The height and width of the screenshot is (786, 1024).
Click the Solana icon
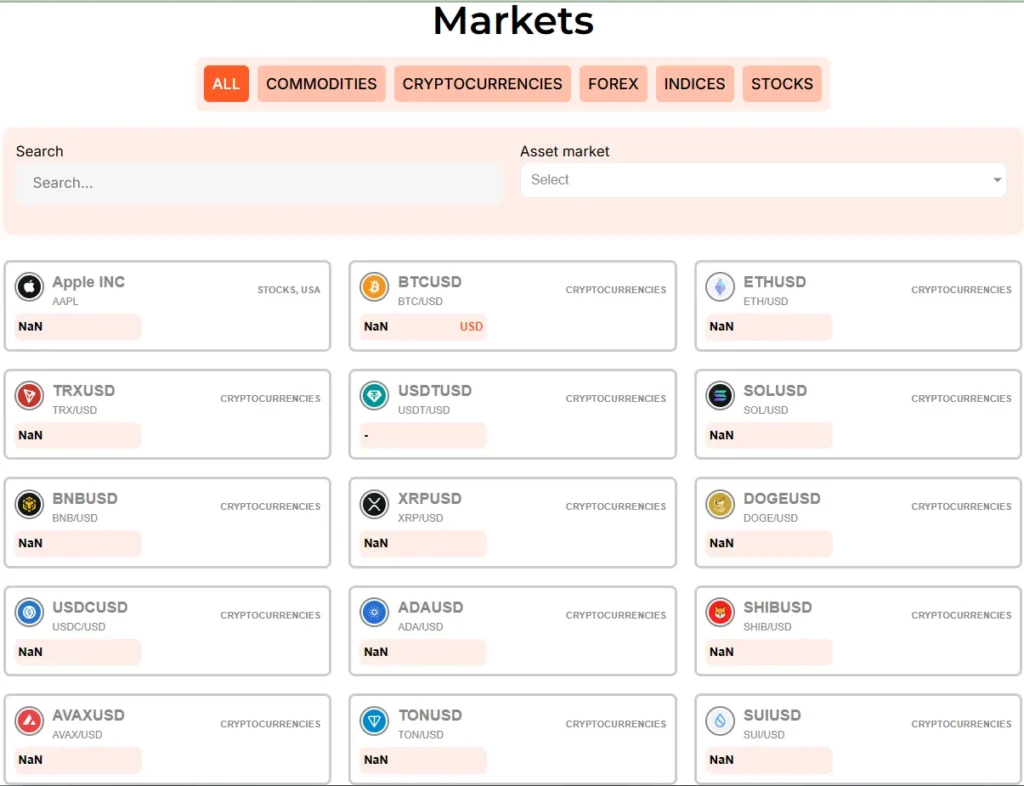[720, 396]
